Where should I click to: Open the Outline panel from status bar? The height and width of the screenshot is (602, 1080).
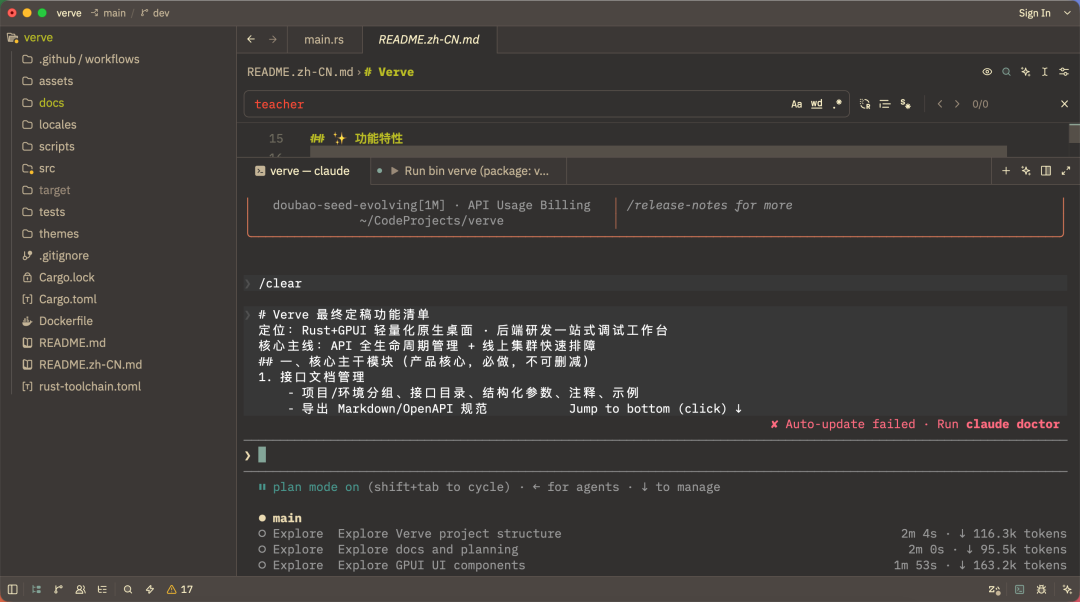(x=103, y=590)
